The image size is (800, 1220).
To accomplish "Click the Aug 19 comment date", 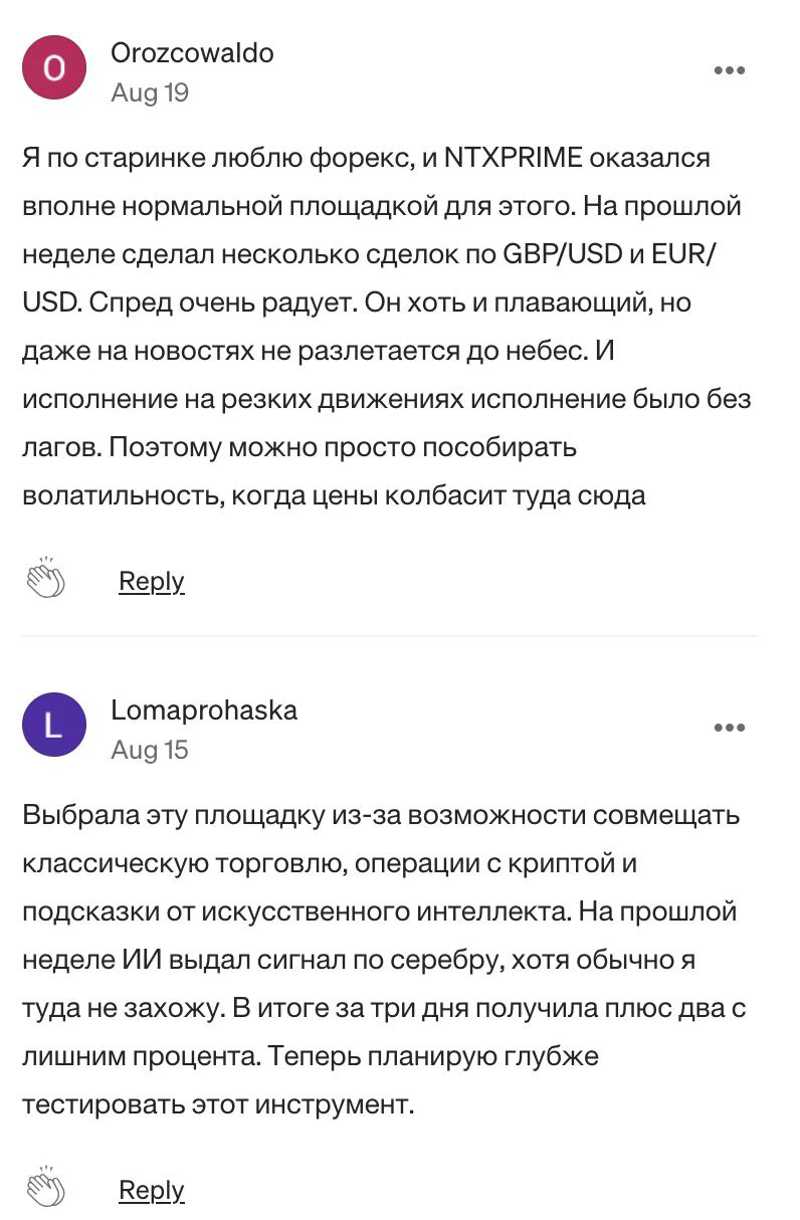I will pos(150,93).
